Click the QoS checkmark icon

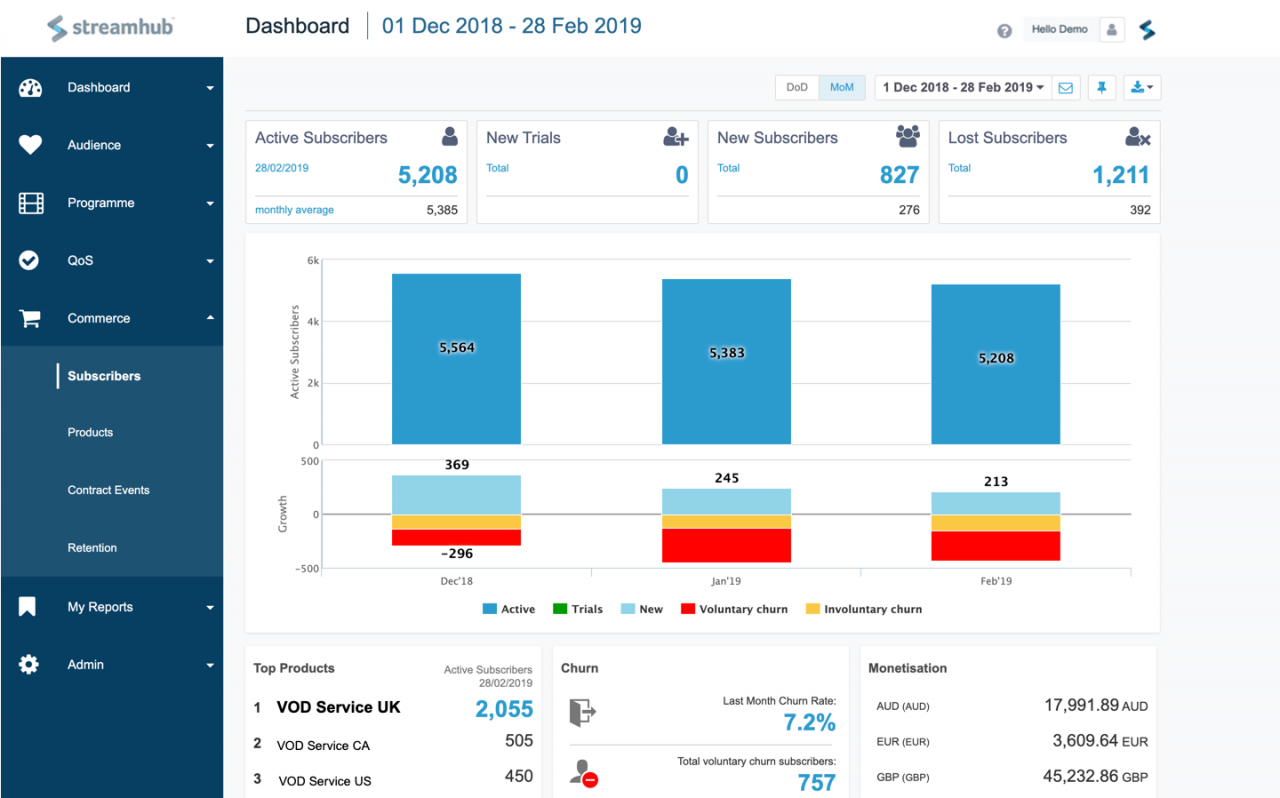30,260
